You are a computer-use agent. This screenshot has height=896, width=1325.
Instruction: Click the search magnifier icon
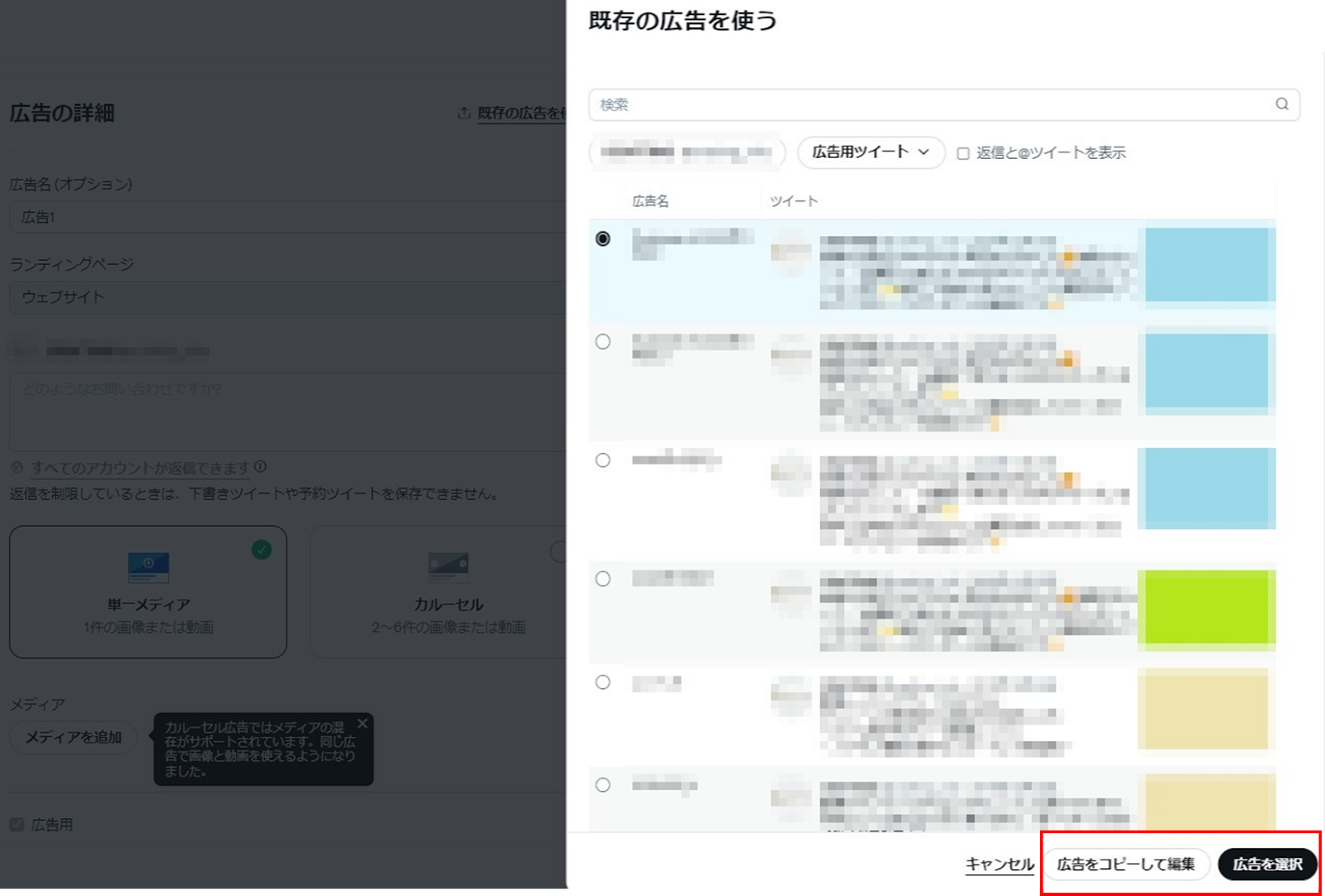[x=1282, y=104]
